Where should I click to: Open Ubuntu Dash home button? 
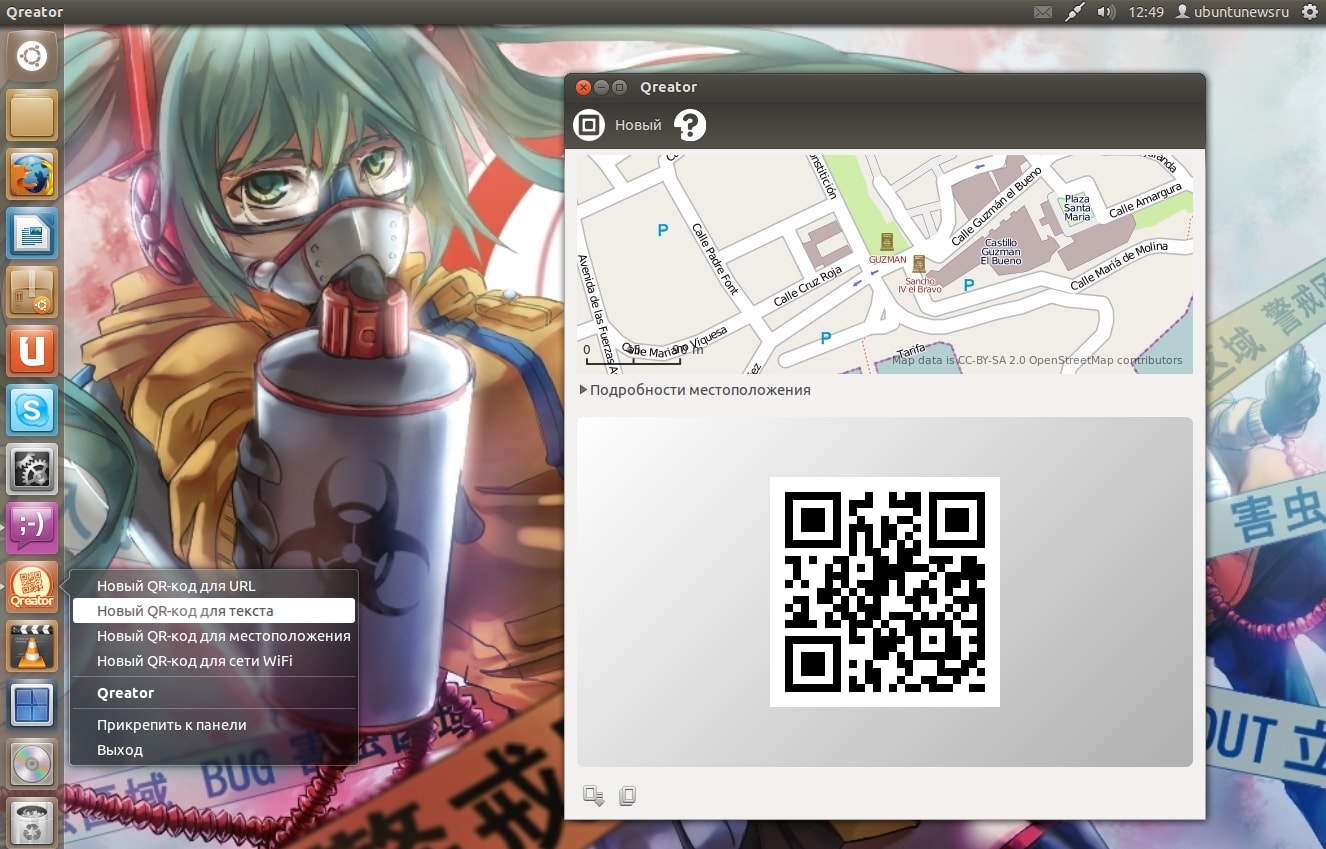pos(32,57)
